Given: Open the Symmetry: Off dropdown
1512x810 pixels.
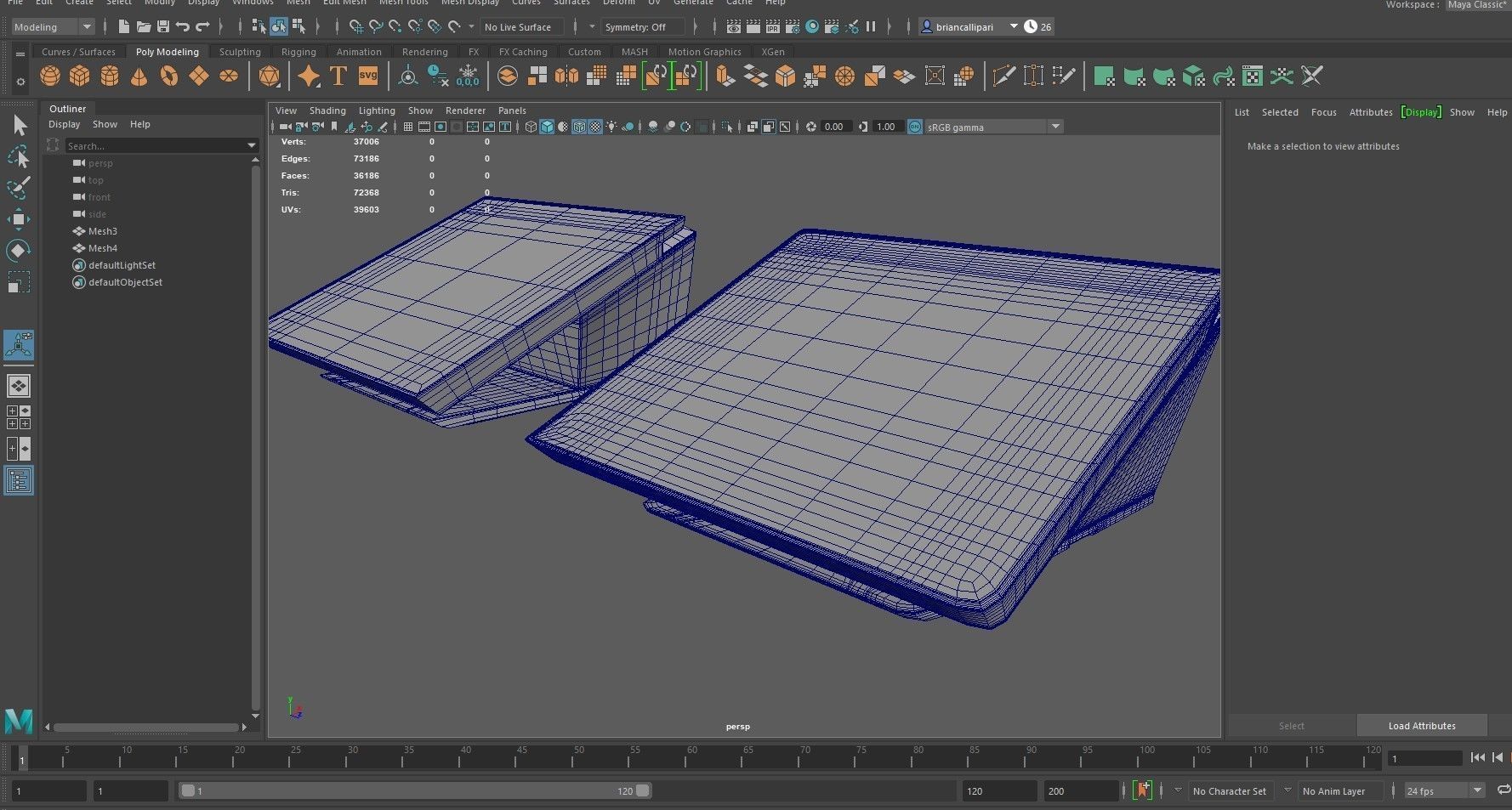Looking at the screenshot, I should [x=642, y=27].
